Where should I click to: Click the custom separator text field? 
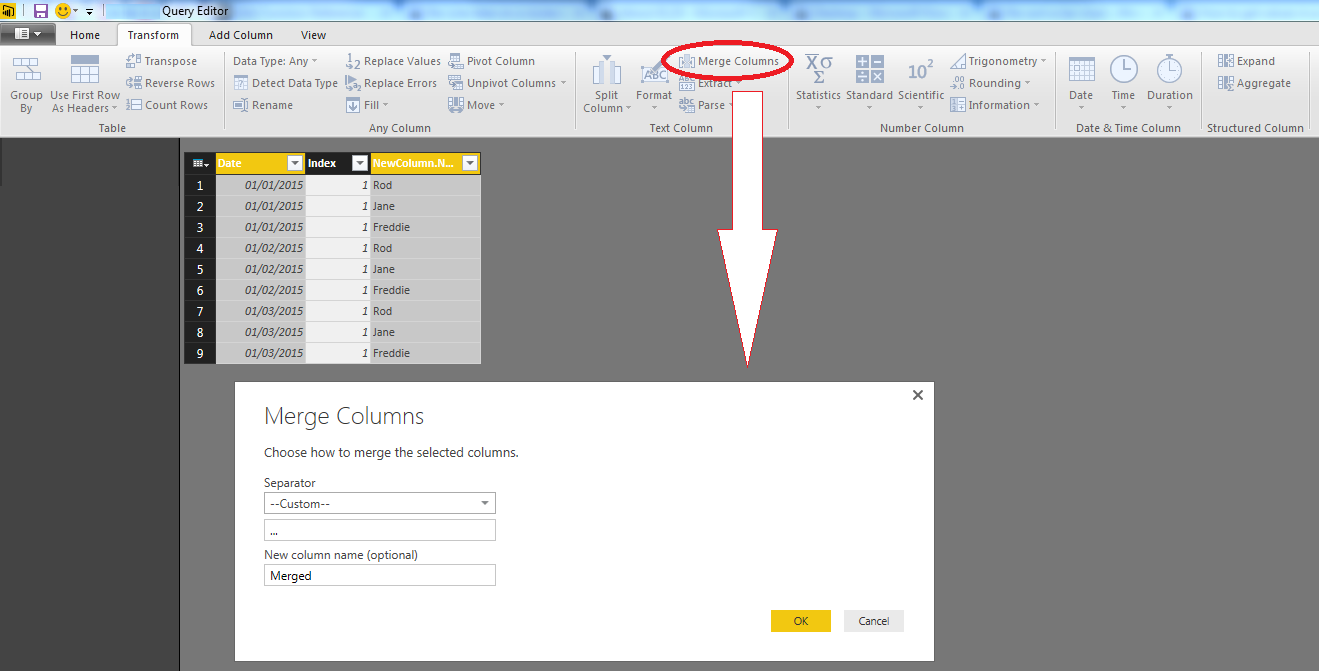click(x=380, y=530)
